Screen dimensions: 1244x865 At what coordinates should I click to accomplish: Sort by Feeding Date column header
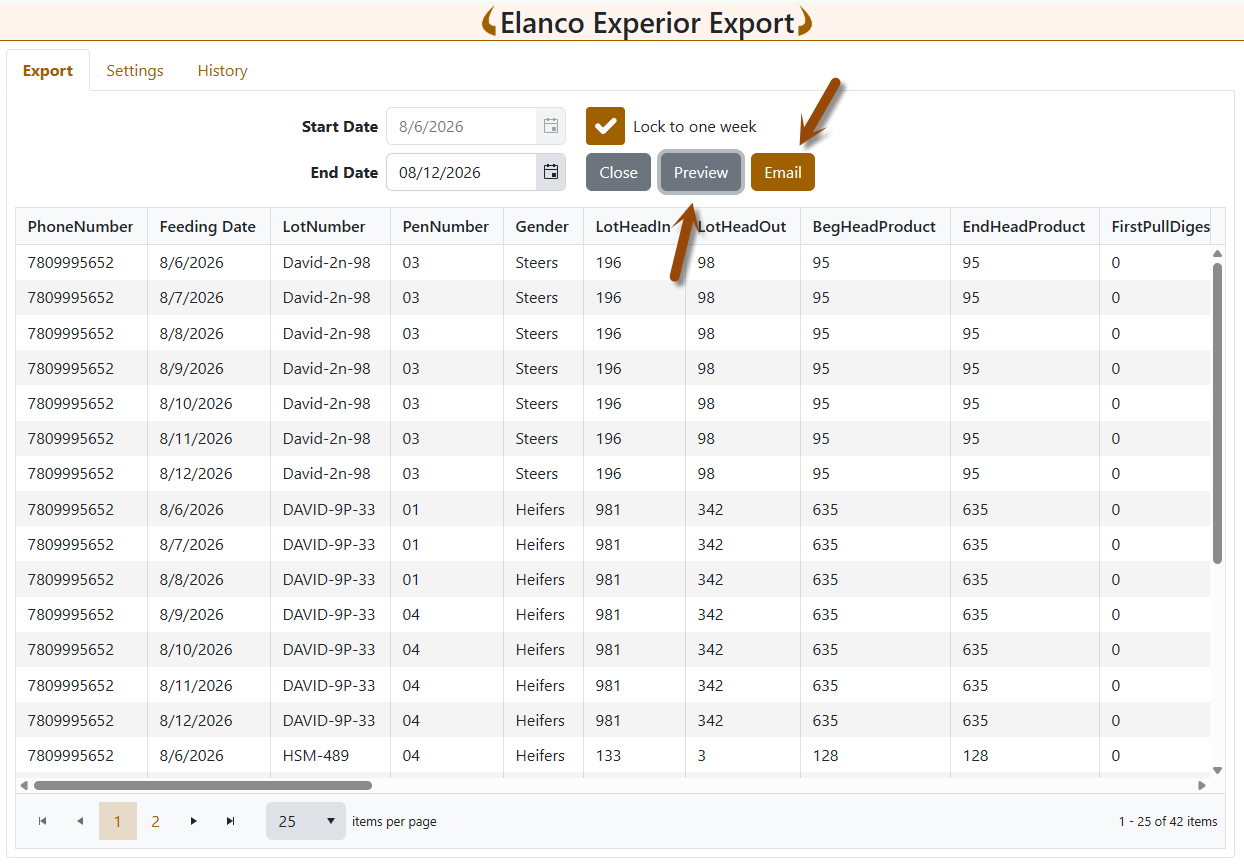tap(208, 227)
